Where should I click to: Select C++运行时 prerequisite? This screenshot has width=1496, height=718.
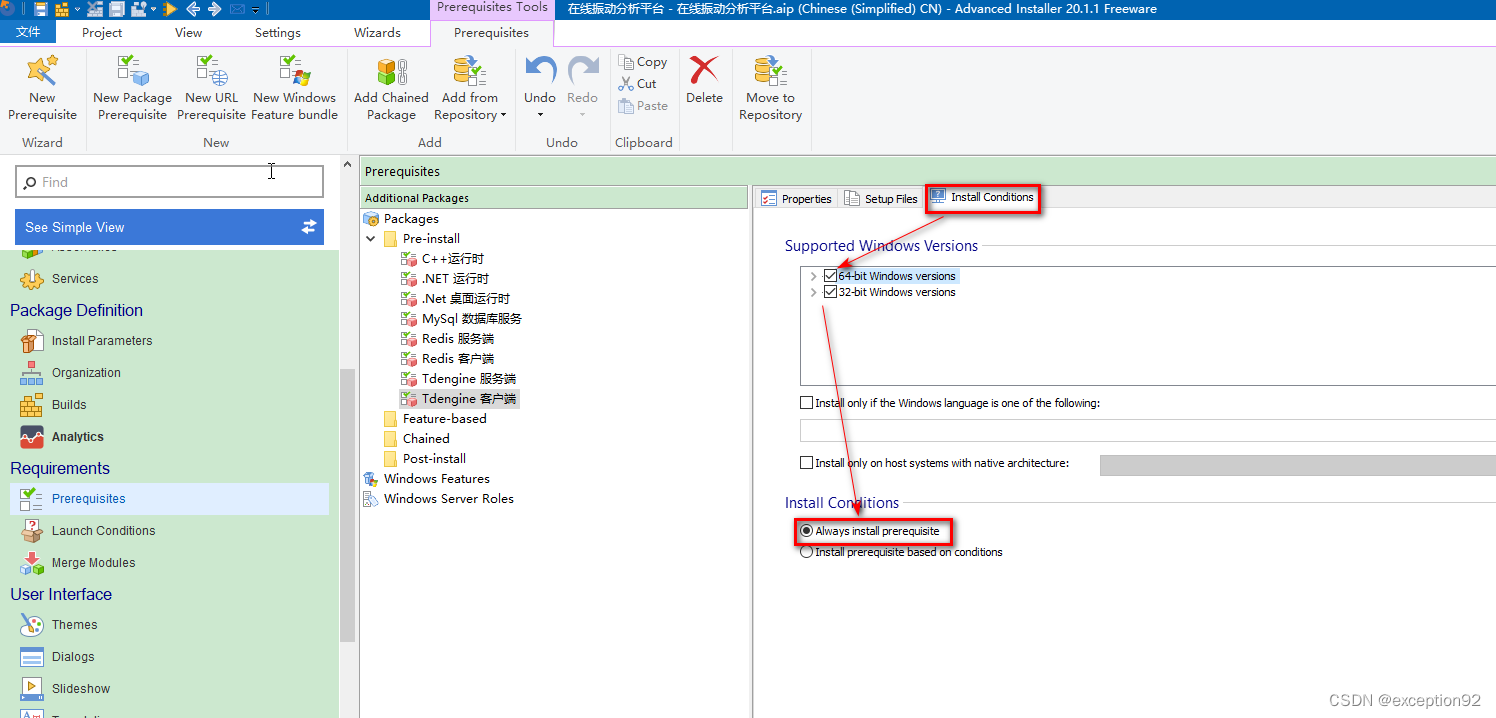453,259
